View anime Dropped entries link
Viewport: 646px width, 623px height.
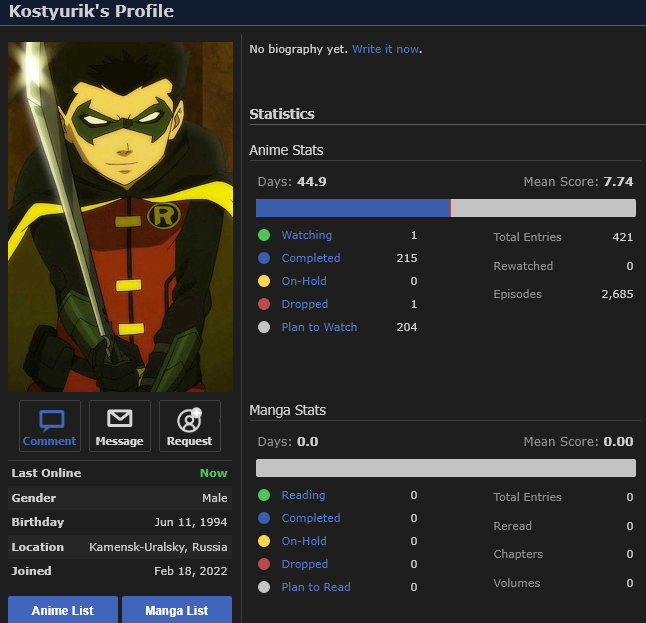pos(304,304)
